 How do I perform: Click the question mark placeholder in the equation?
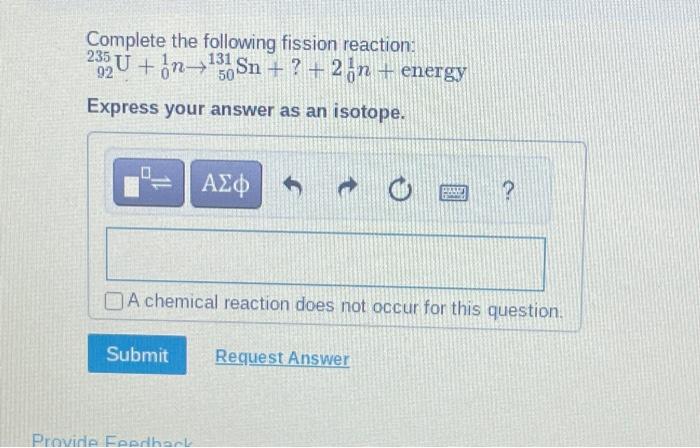[x=295, y=69]
